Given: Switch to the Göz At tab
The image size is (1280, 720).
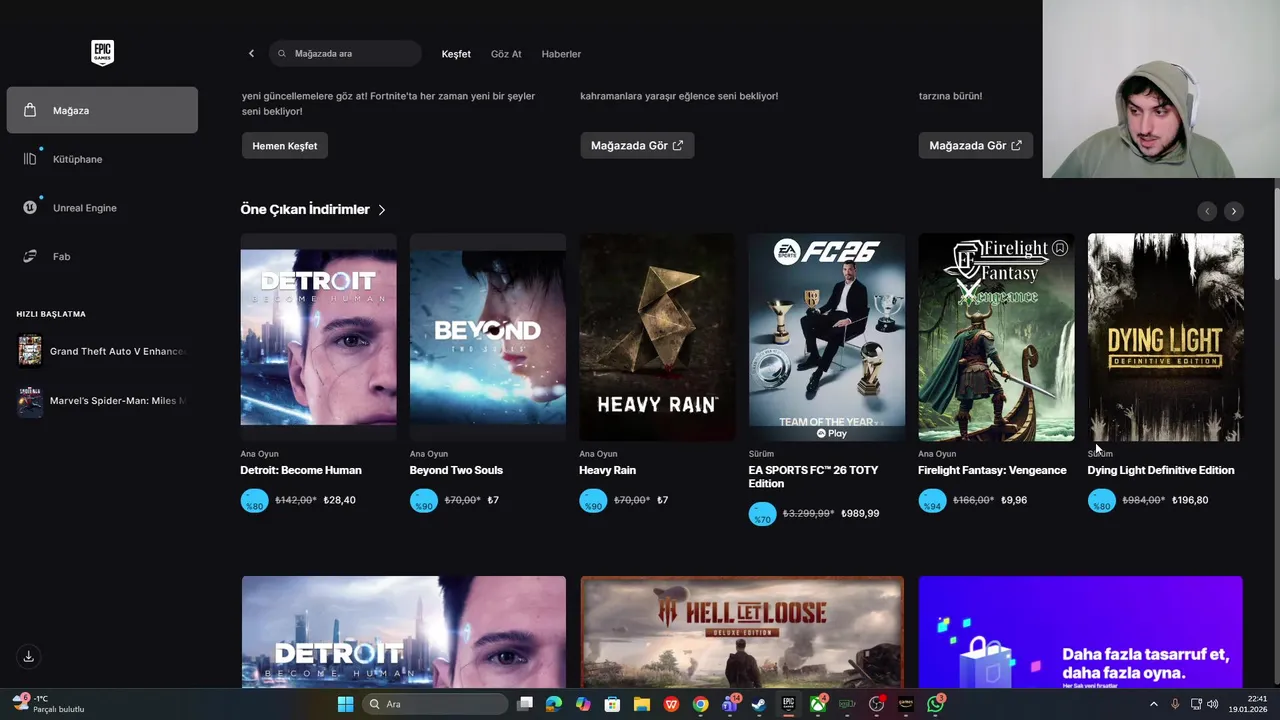Looking at the screenshot, I should coord(506,54).
